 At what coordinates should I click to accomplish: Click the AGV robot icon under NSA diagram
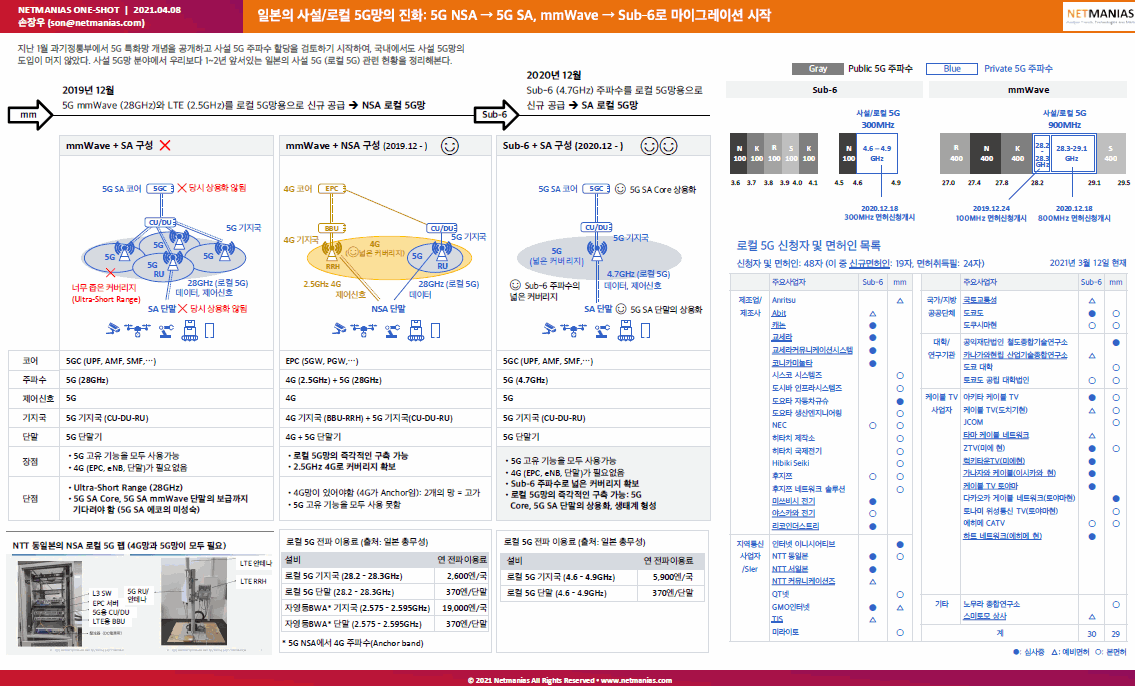(415, 330)
